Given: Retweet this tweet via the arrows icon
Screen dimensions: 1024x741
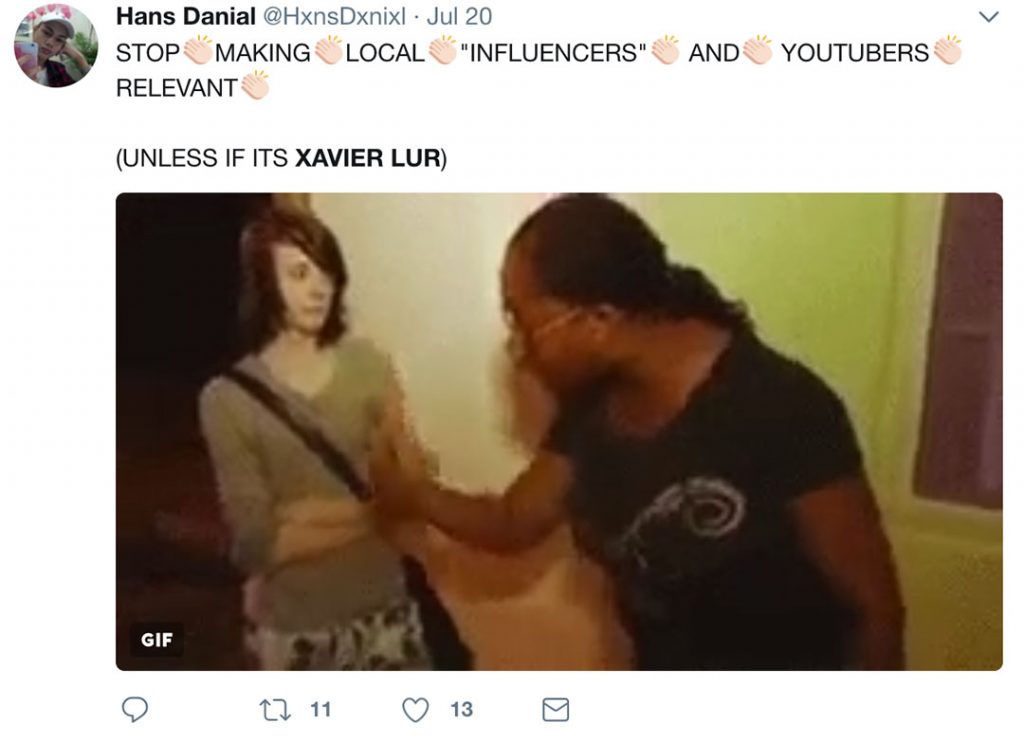Looking at the screenshot, I should 275,710.
